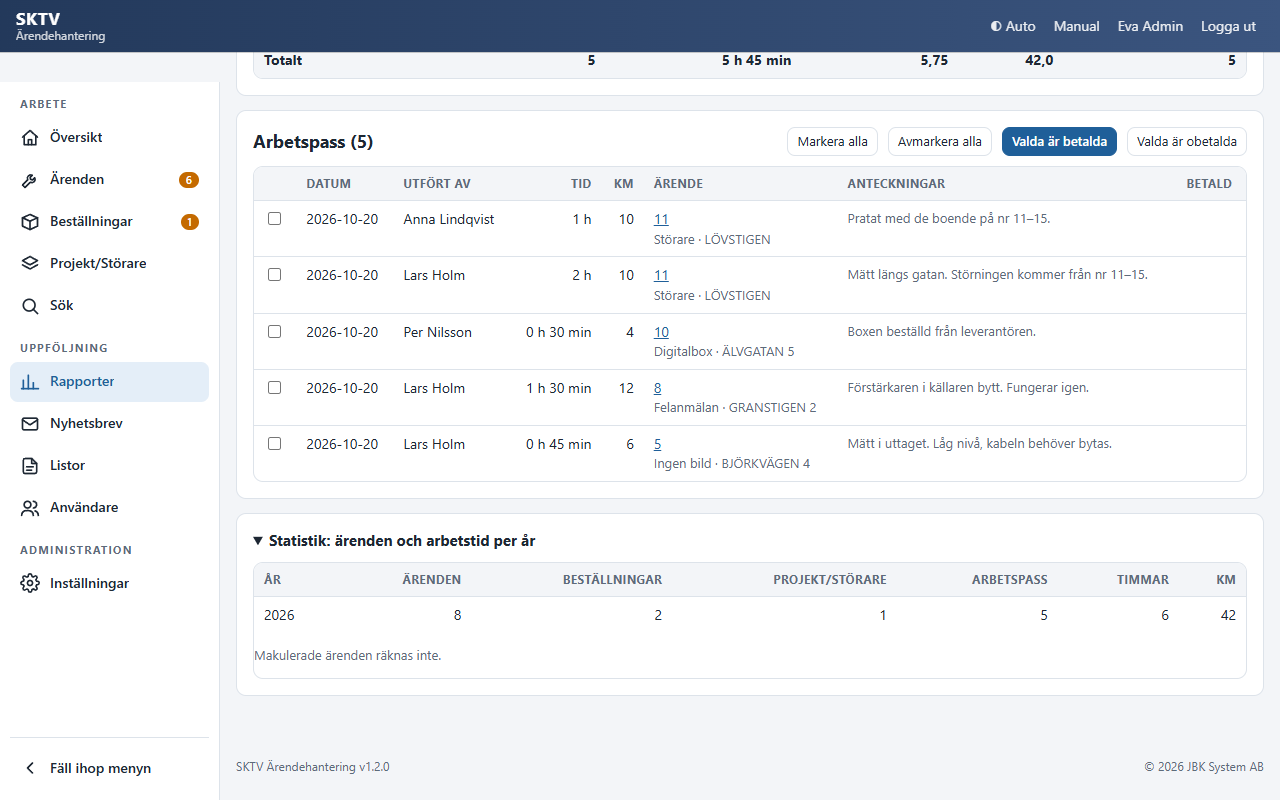Click the orange badge 1 on Beställningar
This screenshot has height=800, width=1280.
tap(190, 222)
